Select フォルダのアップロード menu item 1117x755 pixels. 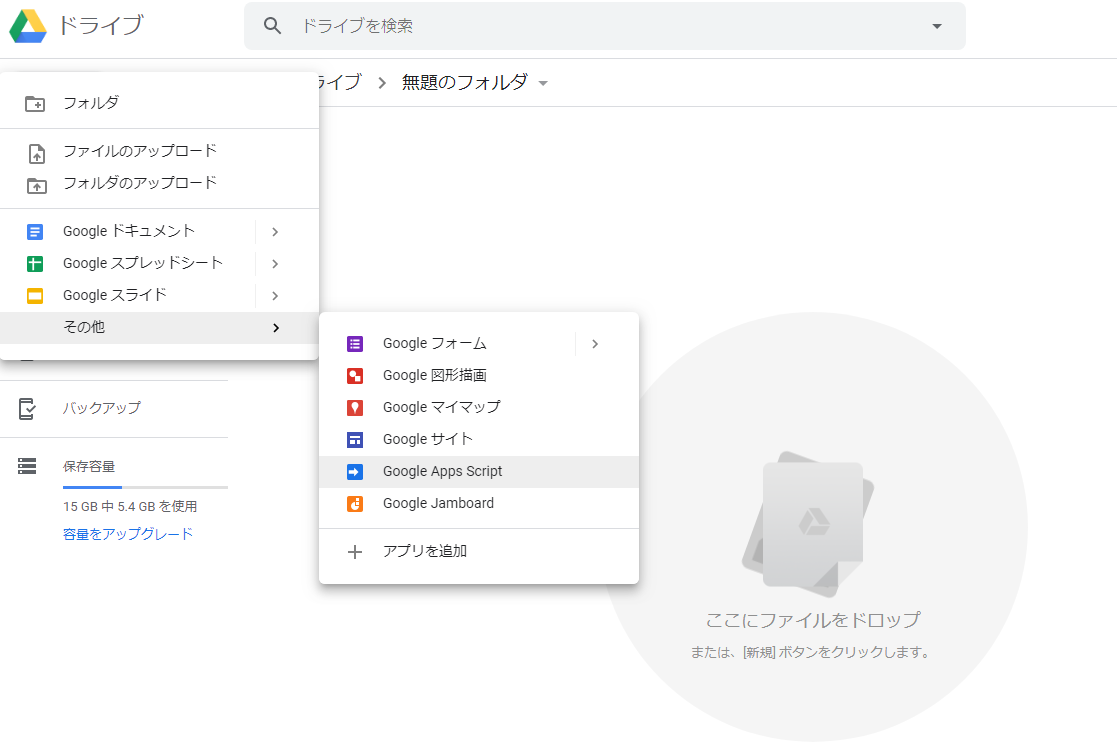point(140,183)
